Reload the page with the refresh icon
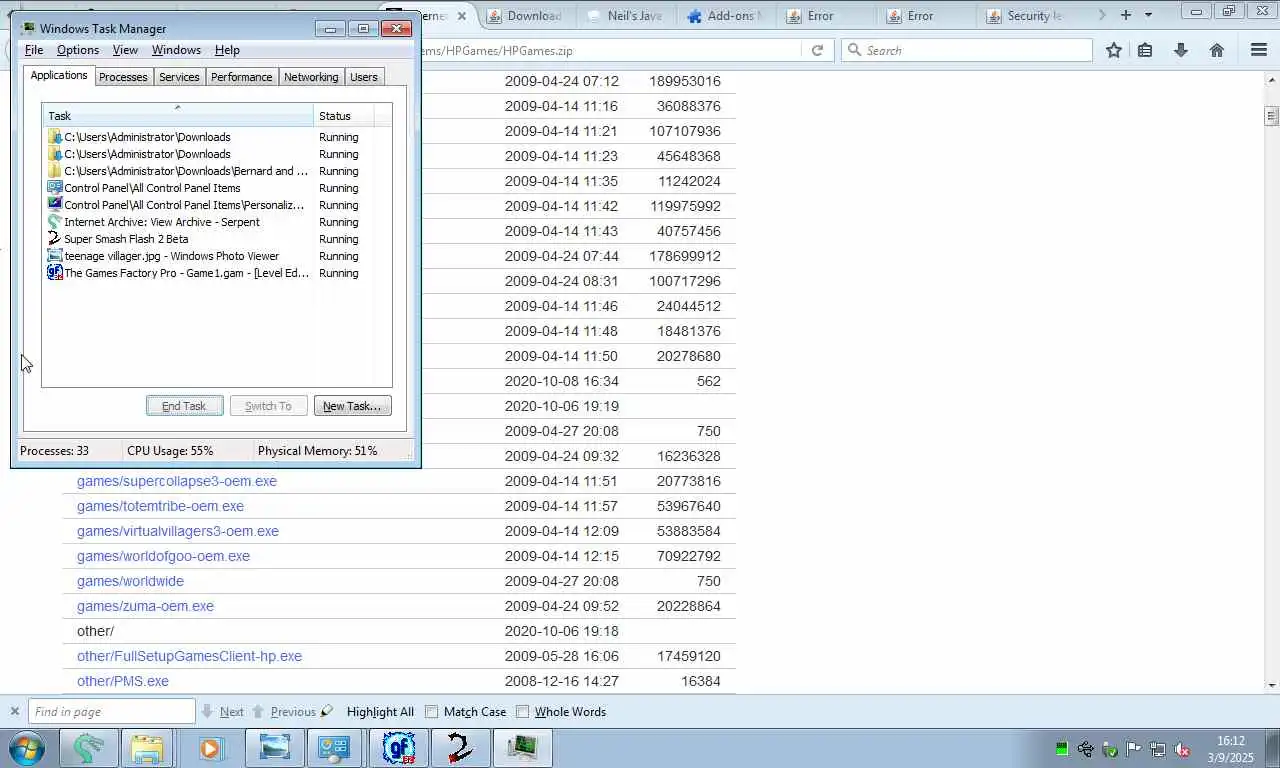Image resolution: width=1280 pixels, height=768 pixels. point(817,50)
